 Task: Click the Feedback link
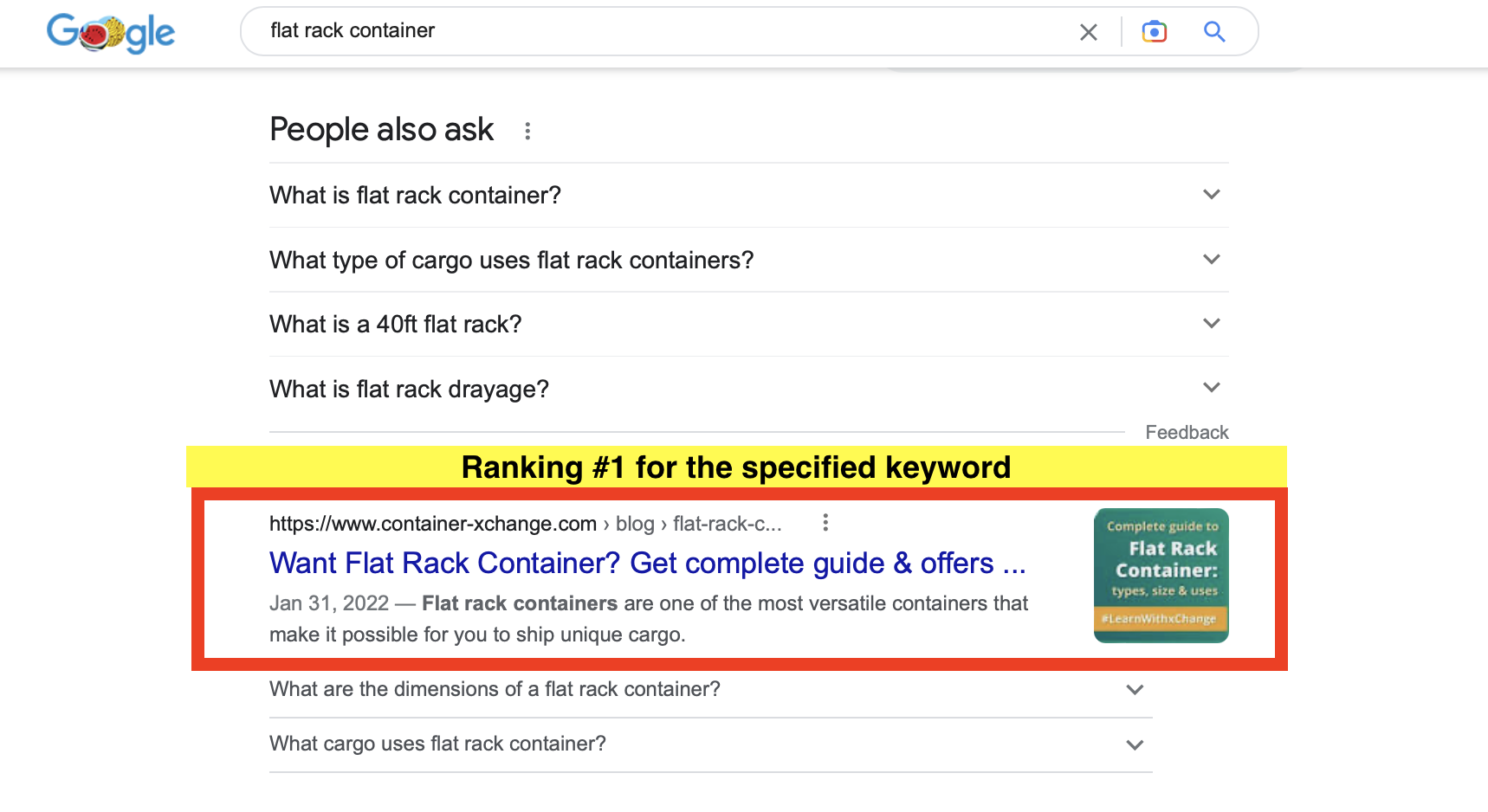1186,432
